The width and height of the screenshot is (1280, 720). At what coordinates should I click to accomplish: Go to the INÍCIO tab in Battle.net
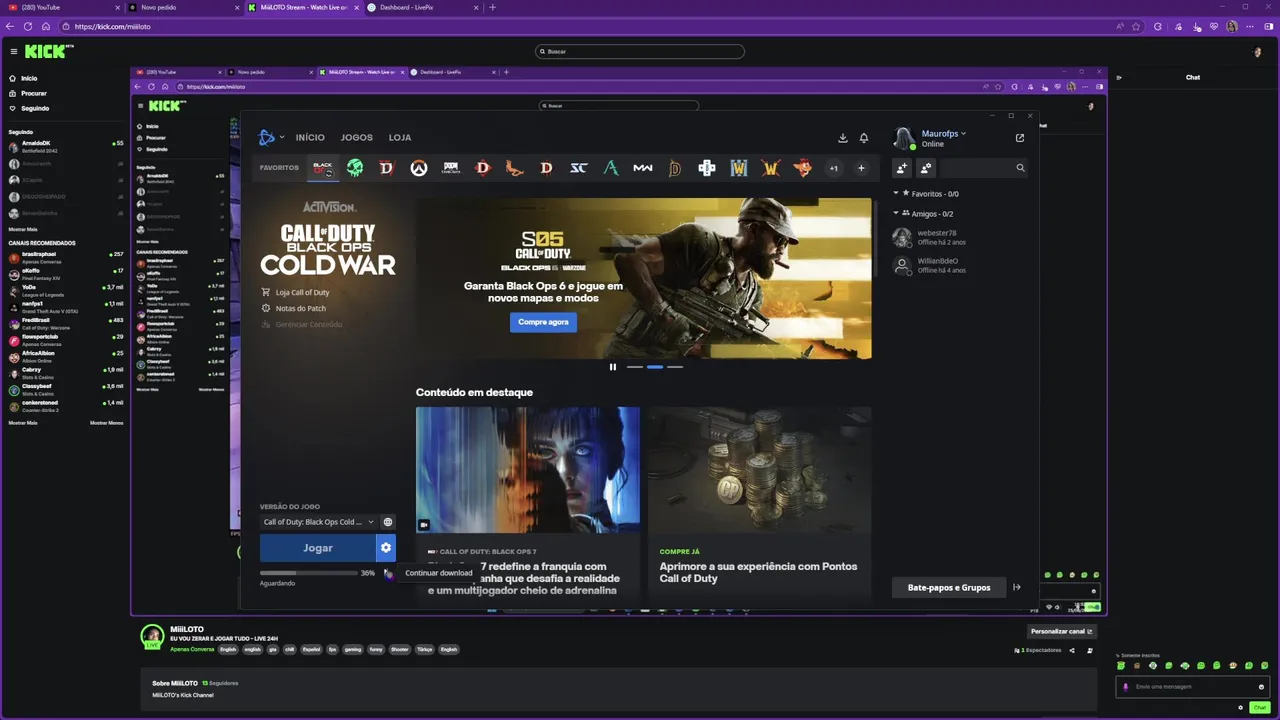click(x=310, y=138)
